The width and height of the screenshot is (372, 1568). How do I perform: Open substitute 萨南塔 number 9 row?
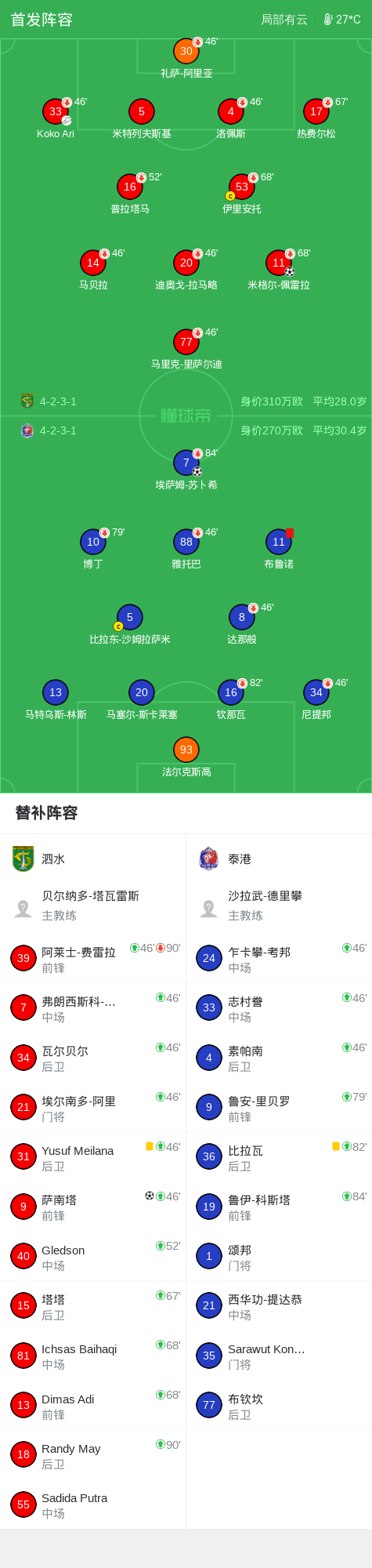coord(93,1207)
